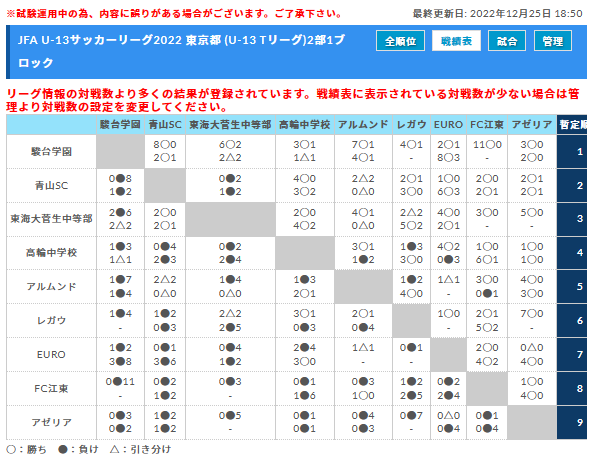Click the 駿台学園 column header
Screen dimensions: 597x456
point(120,124)
